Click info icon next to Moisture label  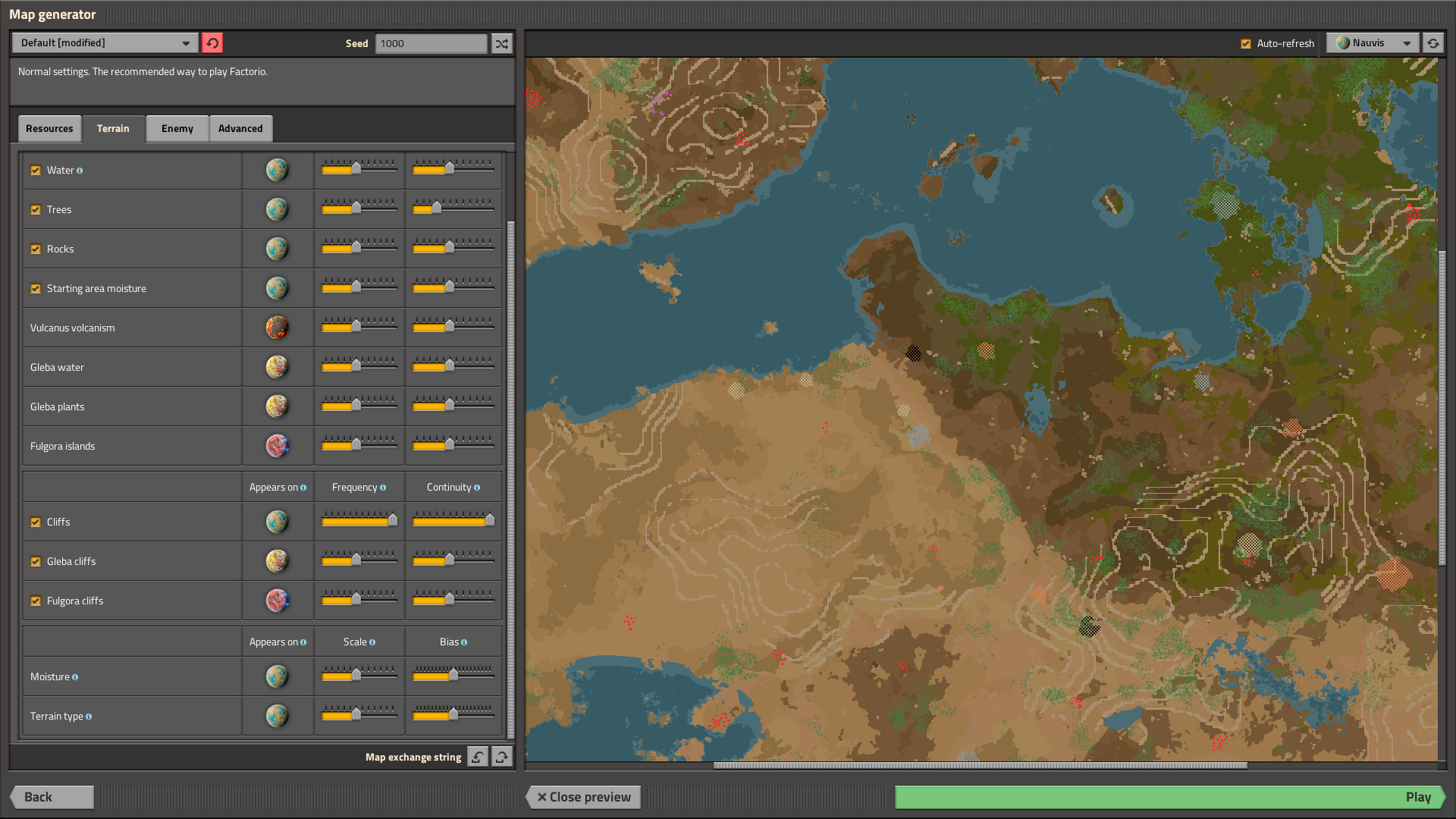tap(75, 677)
